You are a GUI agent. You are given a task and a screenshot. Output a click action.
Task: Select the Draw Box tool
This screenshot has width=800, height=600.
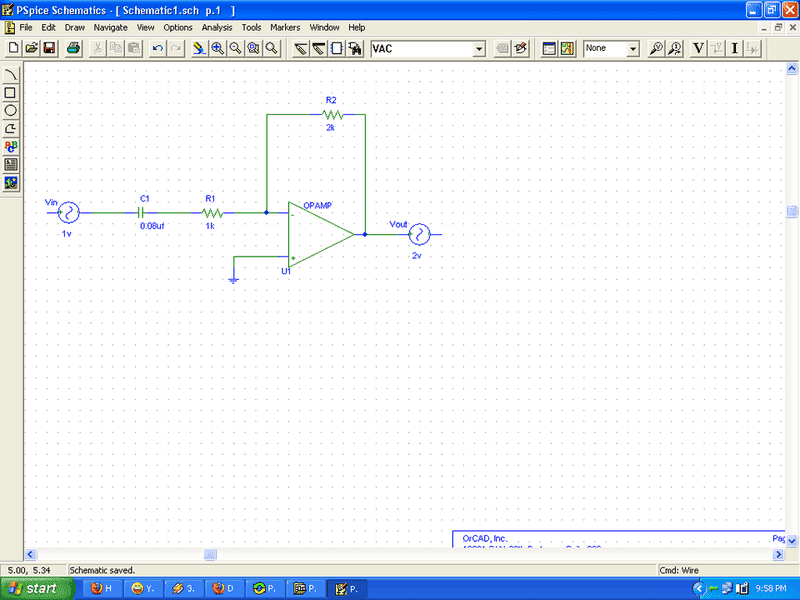(x=11, y=92)
